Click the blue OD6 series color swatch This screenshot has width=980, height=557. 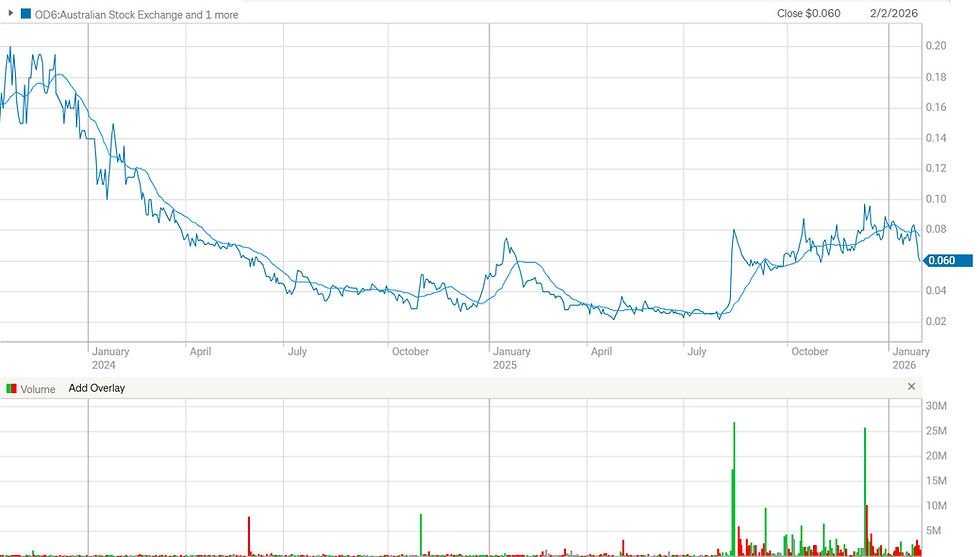click(x=26, y=13)
